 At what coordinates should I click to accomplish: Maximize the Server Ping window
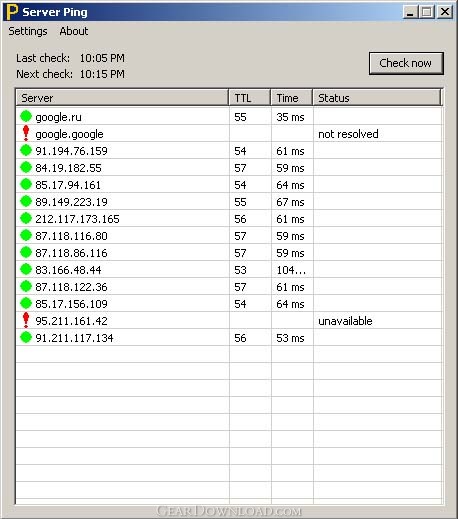[427, 12]
